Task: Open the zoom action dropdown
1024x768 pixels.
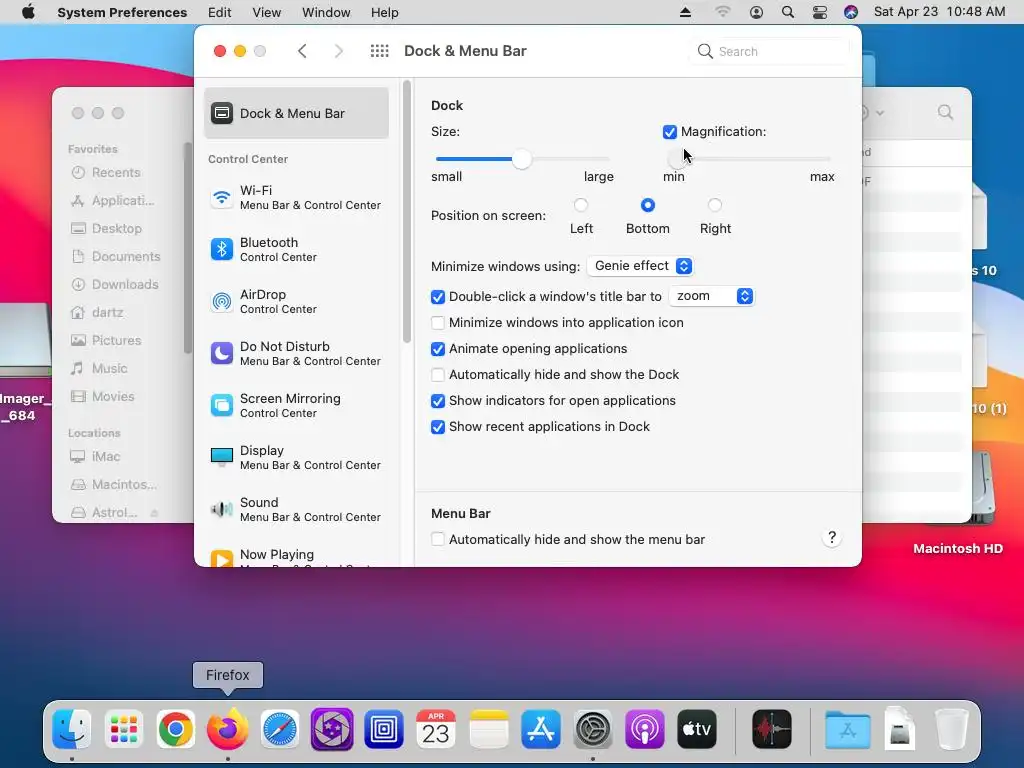Action: click(712, 296)
